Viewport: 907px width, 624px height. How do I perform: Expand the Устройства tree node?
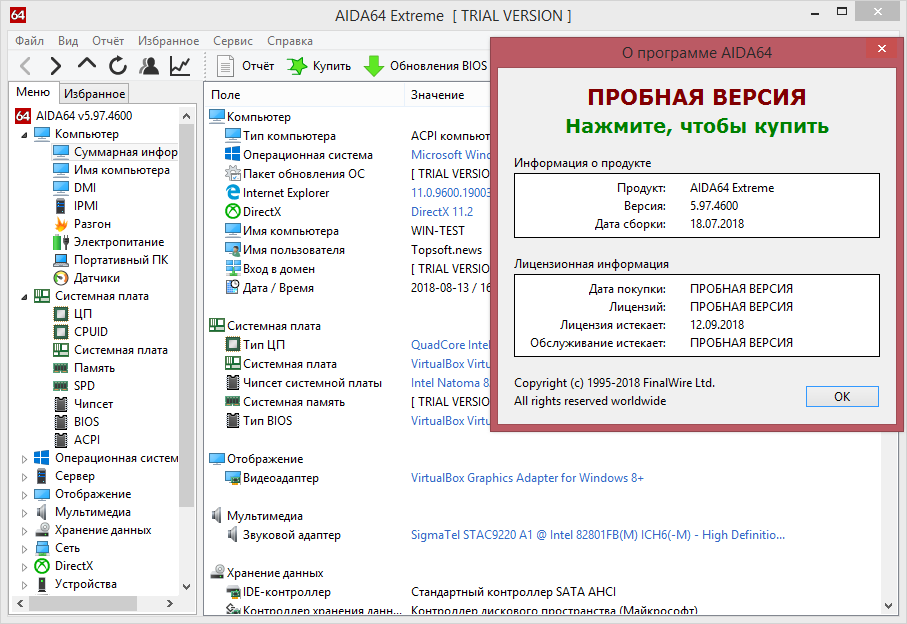(24, 585)
